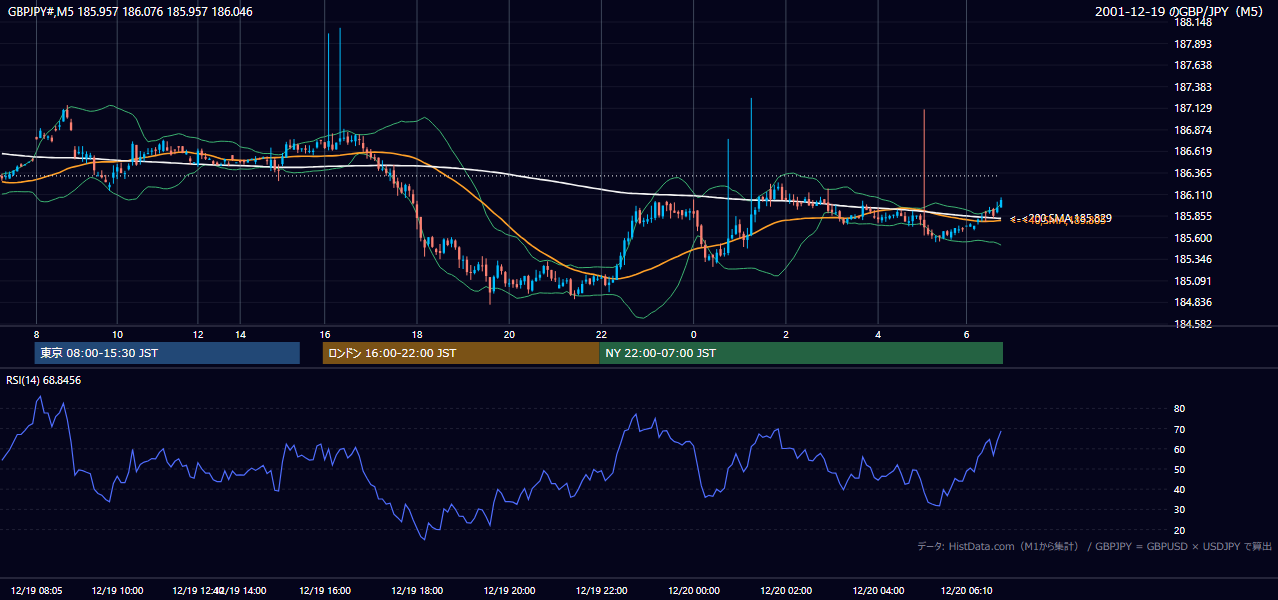
Task: Select the 東京 08:00-15:30 JST session bar
Action: click(x=167, y=353)
